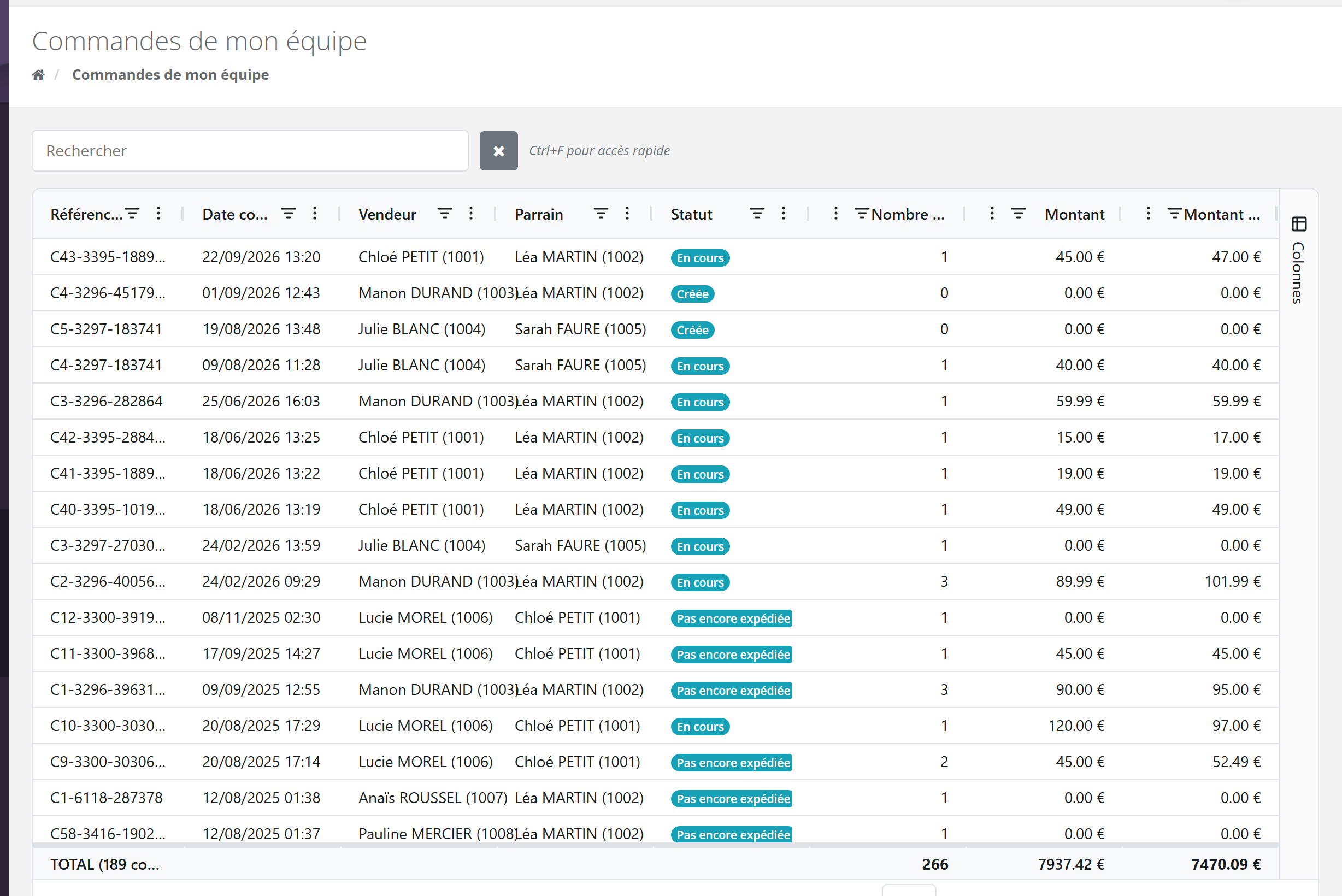Image resolution: width=1342 pixels, height=896 pixels.
Task: Open filter icon on Référence column
Action: [x=133, y=214]
